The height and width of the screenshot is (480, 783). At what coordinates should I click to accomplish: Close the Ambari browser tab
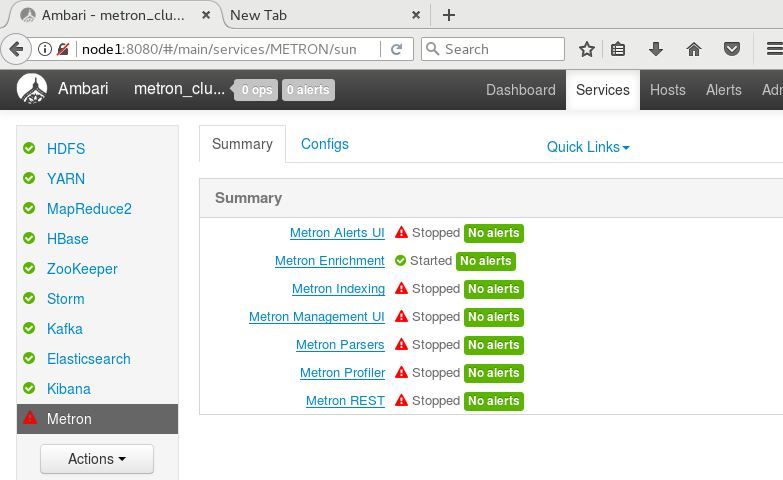(206, 15)
